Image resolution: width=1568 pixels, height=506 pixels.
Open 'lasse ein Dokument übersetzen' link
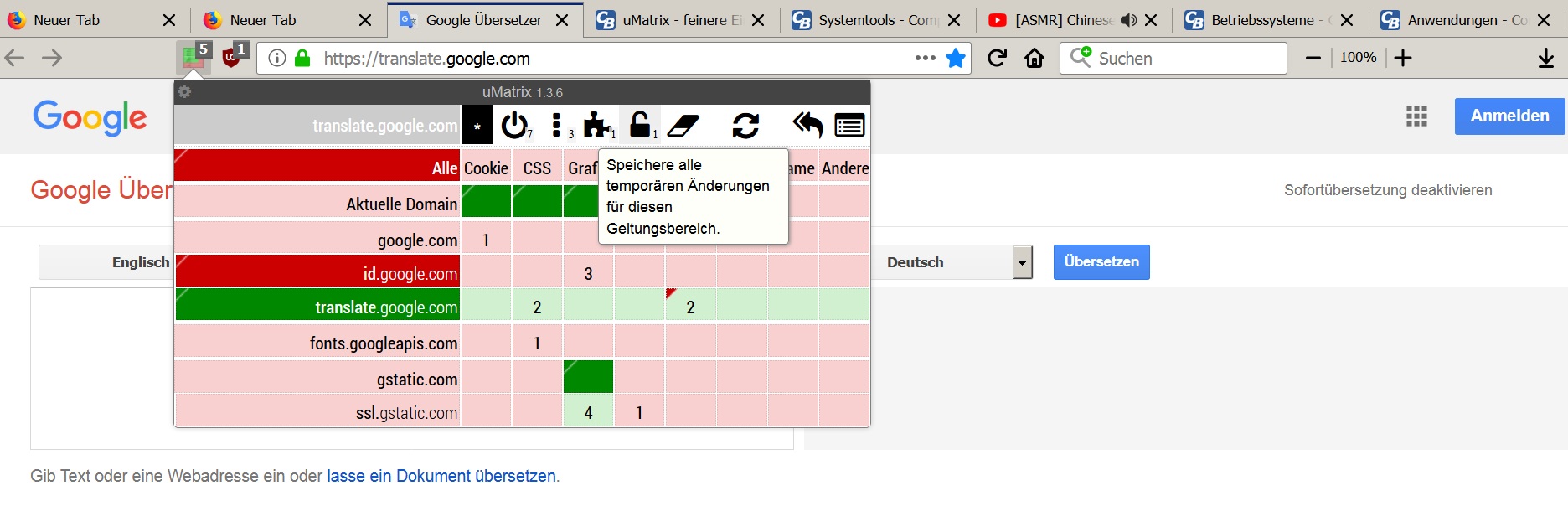coord(441,476)
